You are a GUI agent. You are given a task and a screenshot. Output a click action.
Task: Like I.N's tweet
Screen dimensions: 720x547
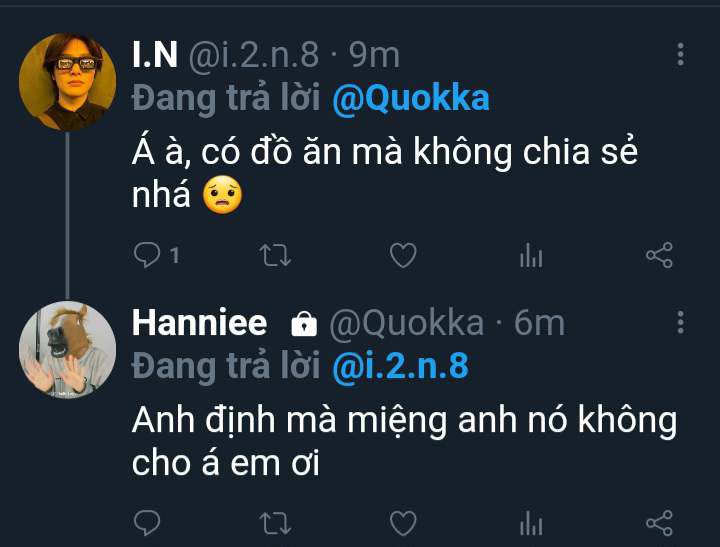point(402,257)
